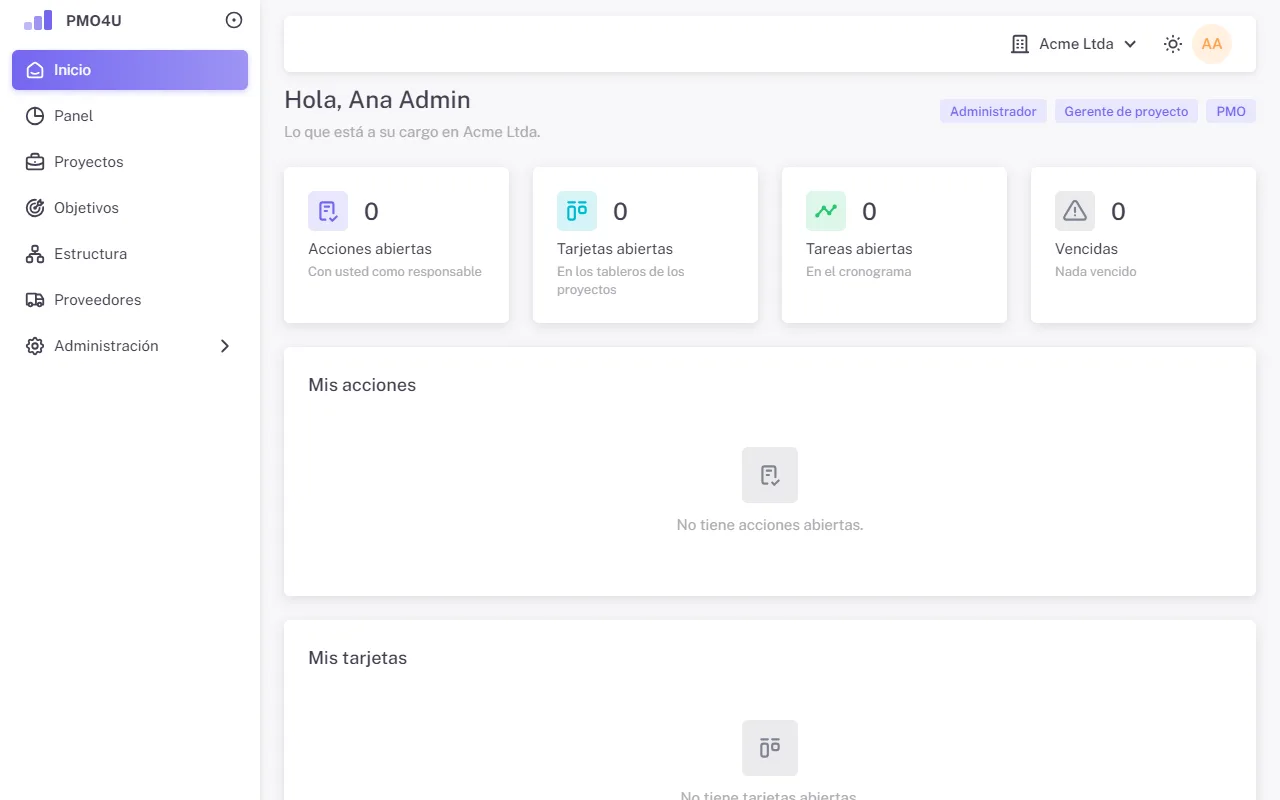
Task: Click the Acciones abiertas checklist icon
Action: [x=328, y=211]
